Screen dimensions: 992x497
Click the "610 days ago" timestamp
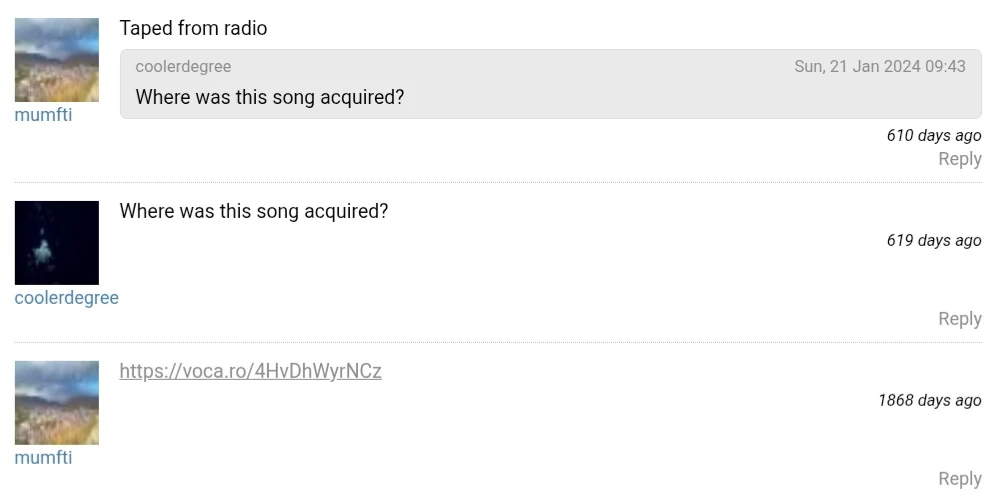[933, 136]
